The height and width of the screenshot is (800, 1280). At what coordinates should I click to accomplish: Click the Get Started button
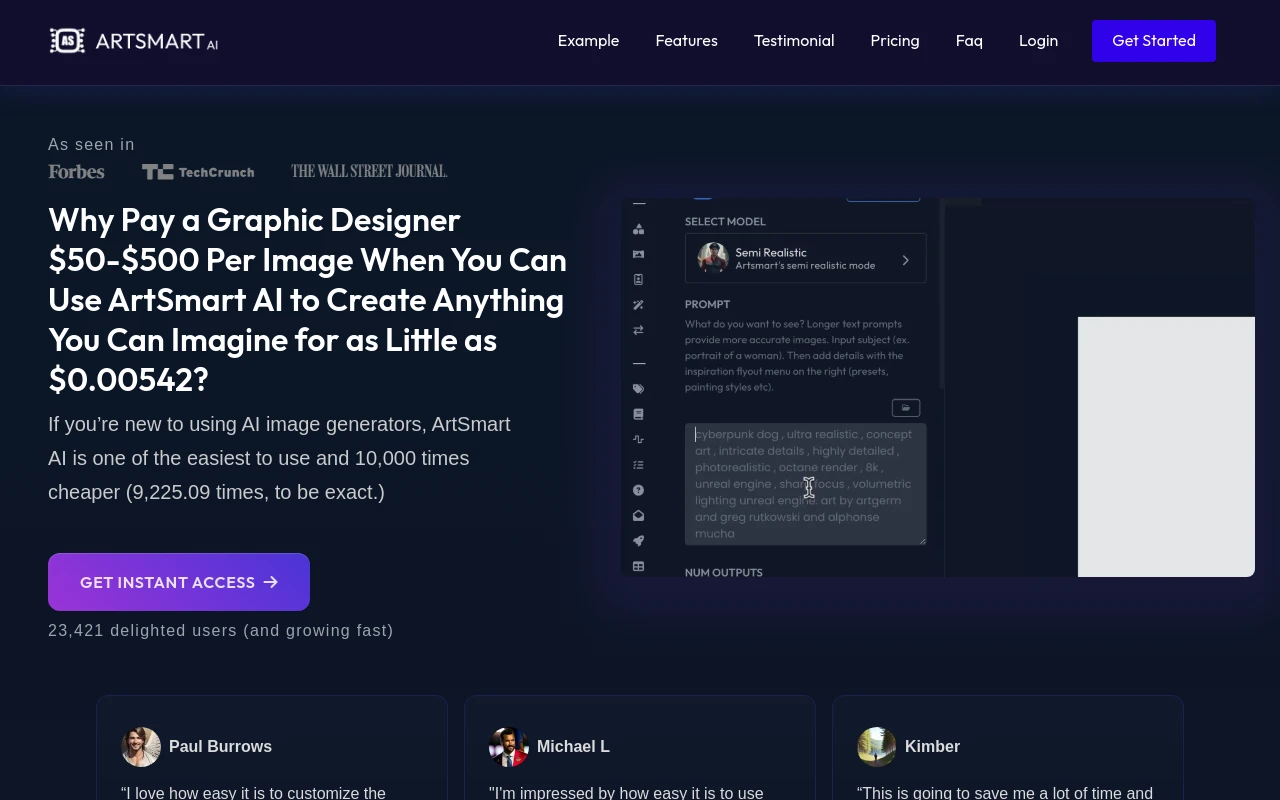click(1153, 41)
